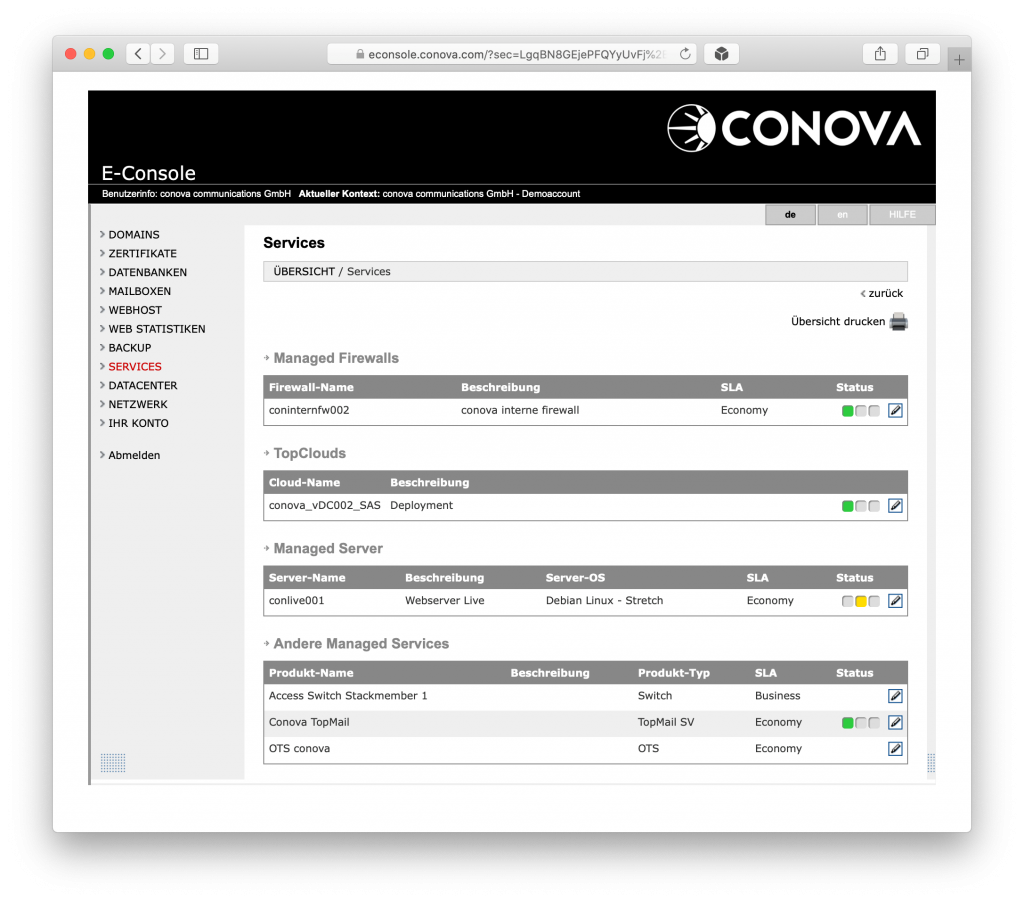
Task: Open the Safari share button
Action: point(880,54)
